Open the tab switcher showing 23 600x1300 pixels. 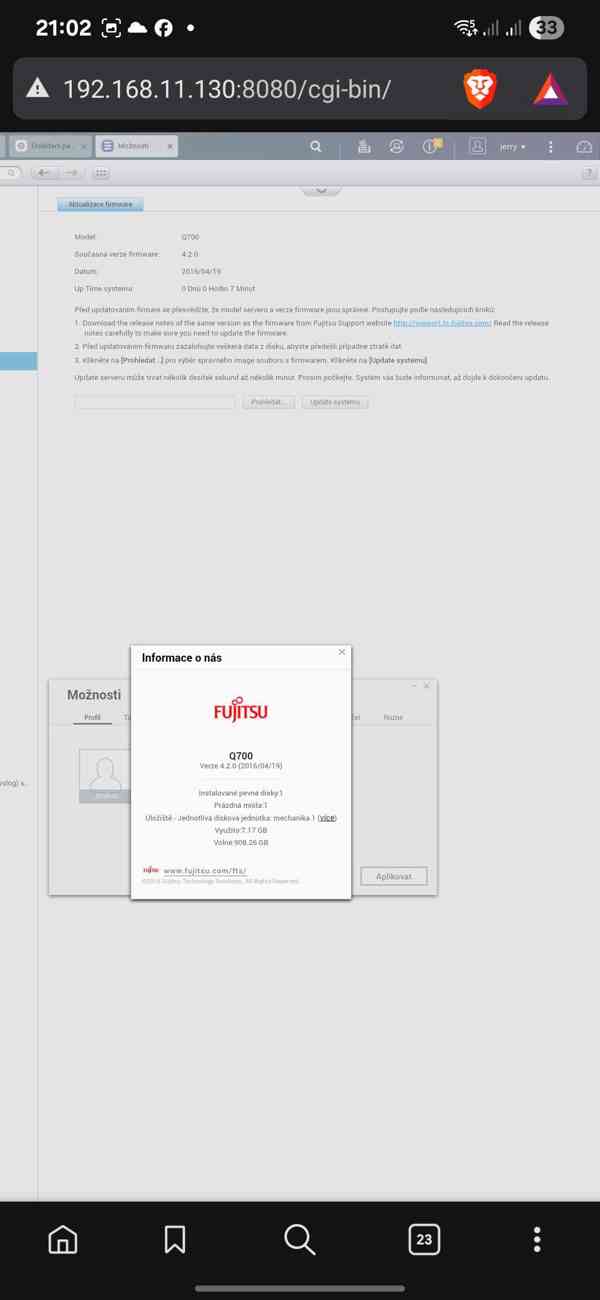pos(424,1239)
